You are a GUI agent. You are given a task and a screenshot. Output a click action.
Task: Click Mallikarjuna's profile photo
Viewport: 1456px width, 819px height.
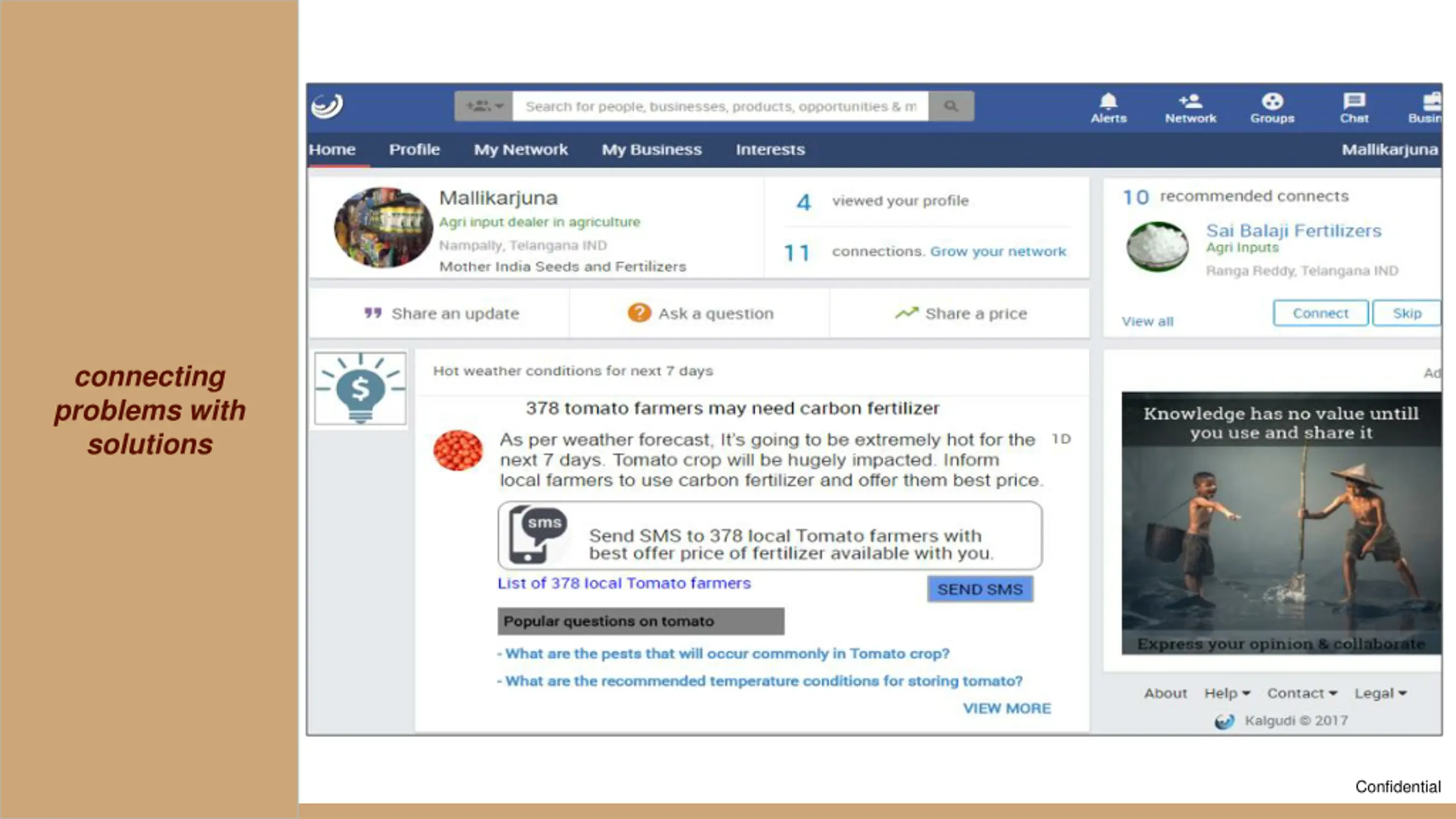click(x=383, y=227)
